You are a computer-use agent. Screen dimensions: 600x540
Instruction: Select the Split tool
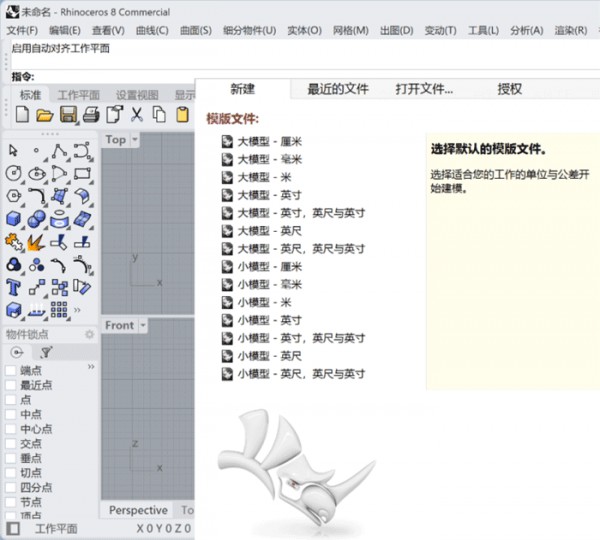pos(82,242)
